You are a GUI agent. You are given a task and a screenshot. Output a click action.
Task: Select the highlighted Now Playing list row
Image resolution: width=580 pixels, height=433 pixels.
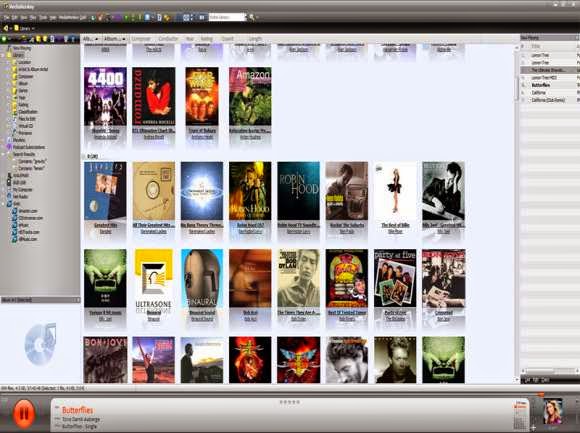550,70
